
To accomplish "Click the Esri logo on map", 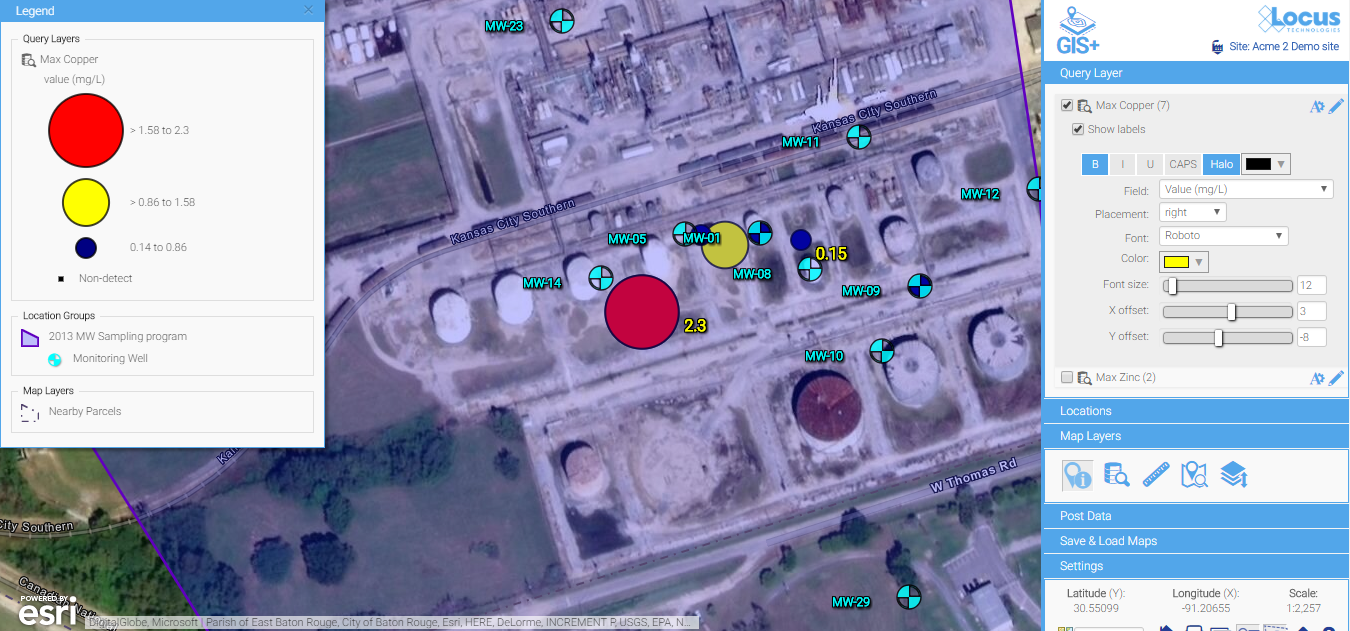I will (x=46, y=610).
